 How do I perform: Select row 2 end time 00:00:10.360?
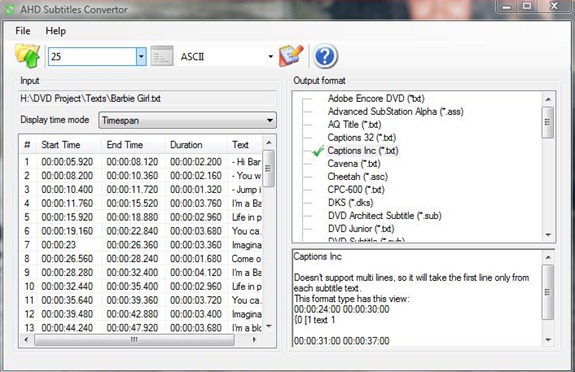132,176
